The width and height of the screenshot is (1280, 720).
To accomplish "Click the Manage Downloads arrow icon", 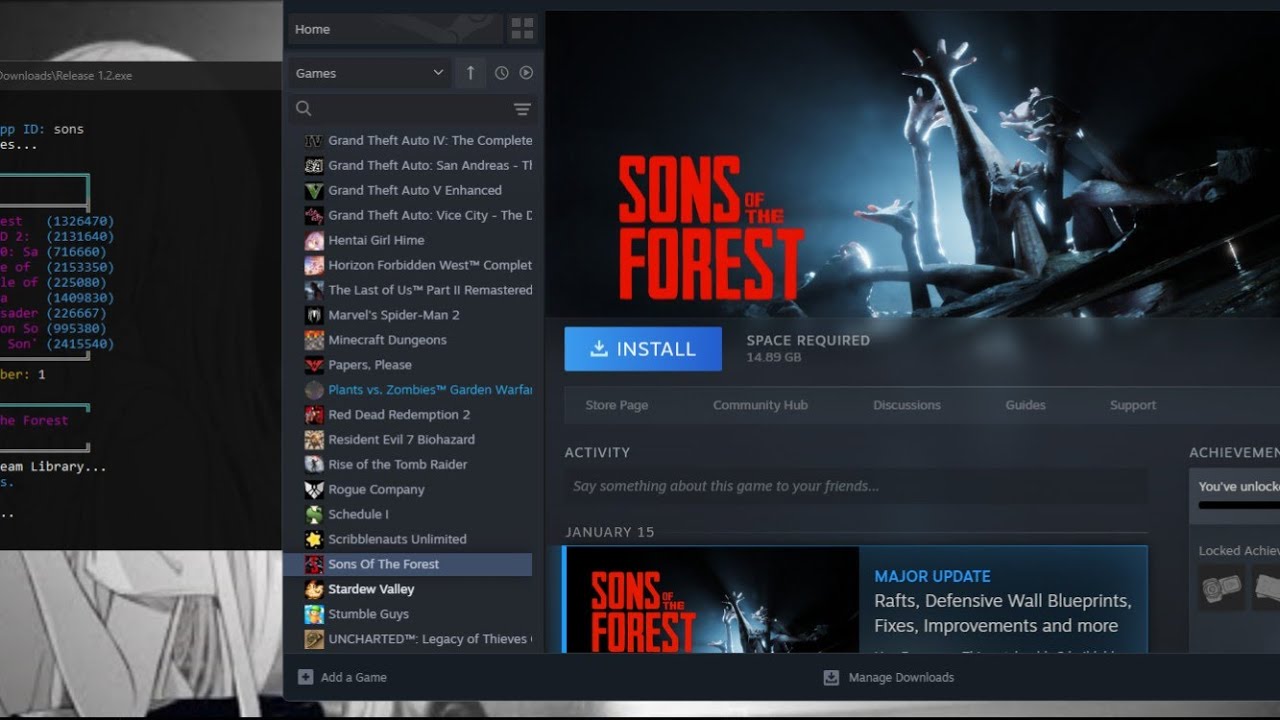I will click(831, 678).
